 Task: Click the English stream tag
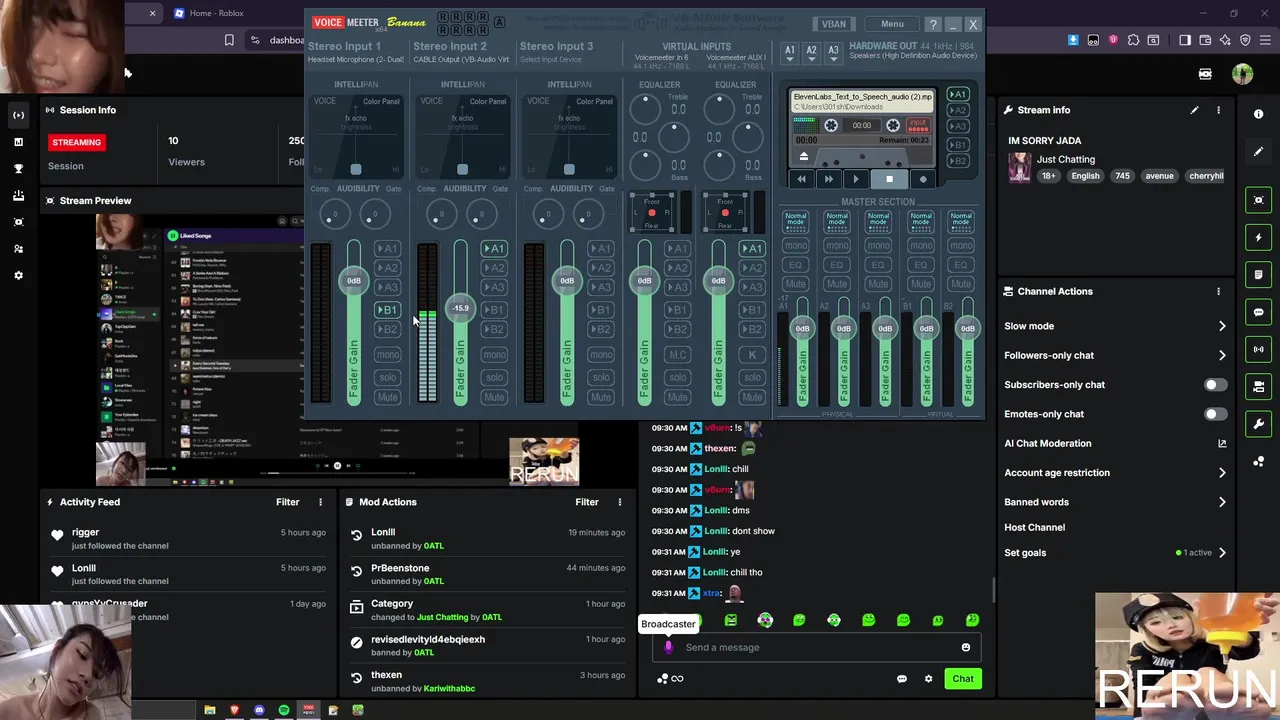tap(1085, 176)
